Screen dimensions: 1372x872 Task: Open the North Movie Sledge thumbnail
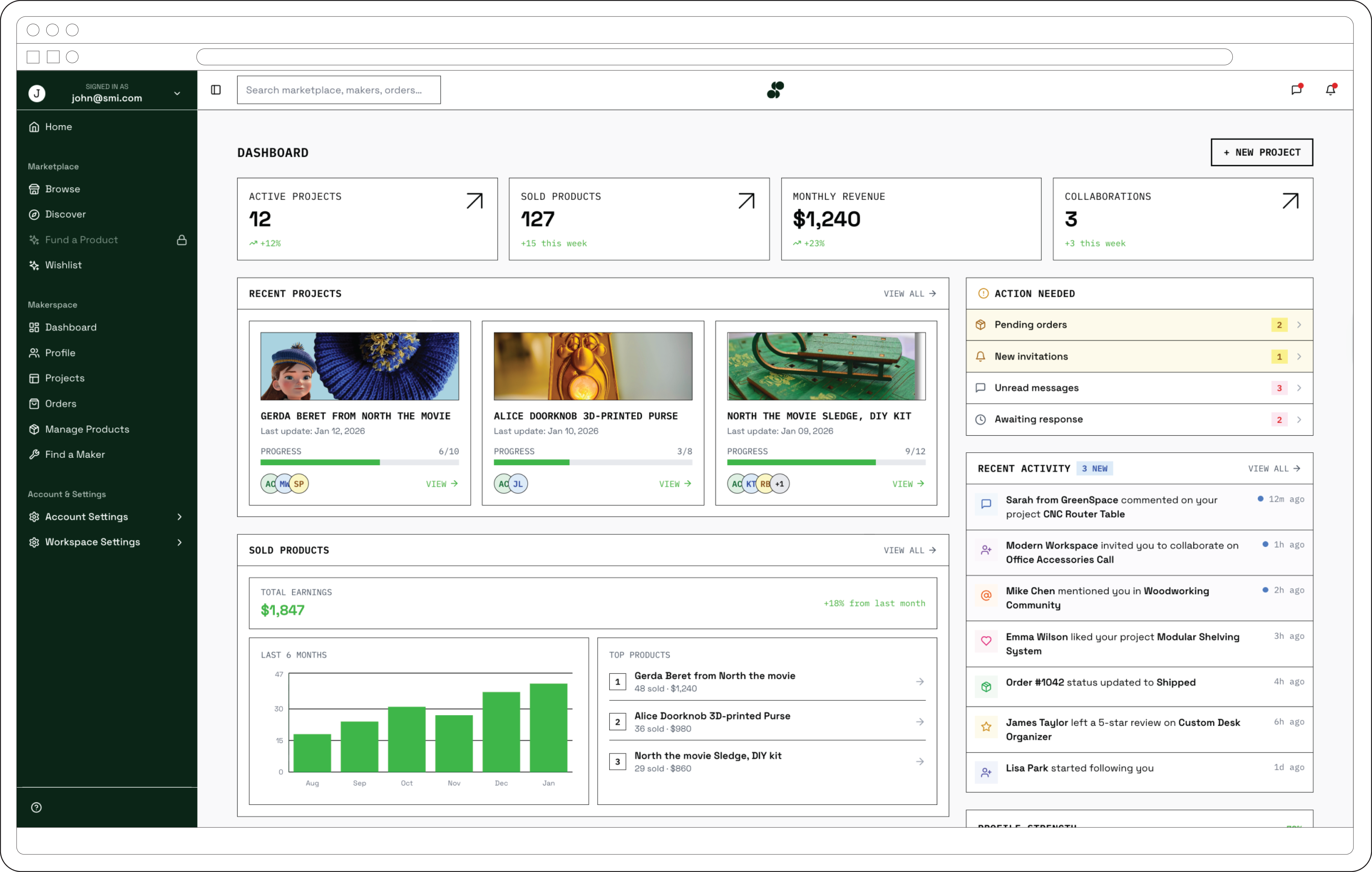point(826,366)
